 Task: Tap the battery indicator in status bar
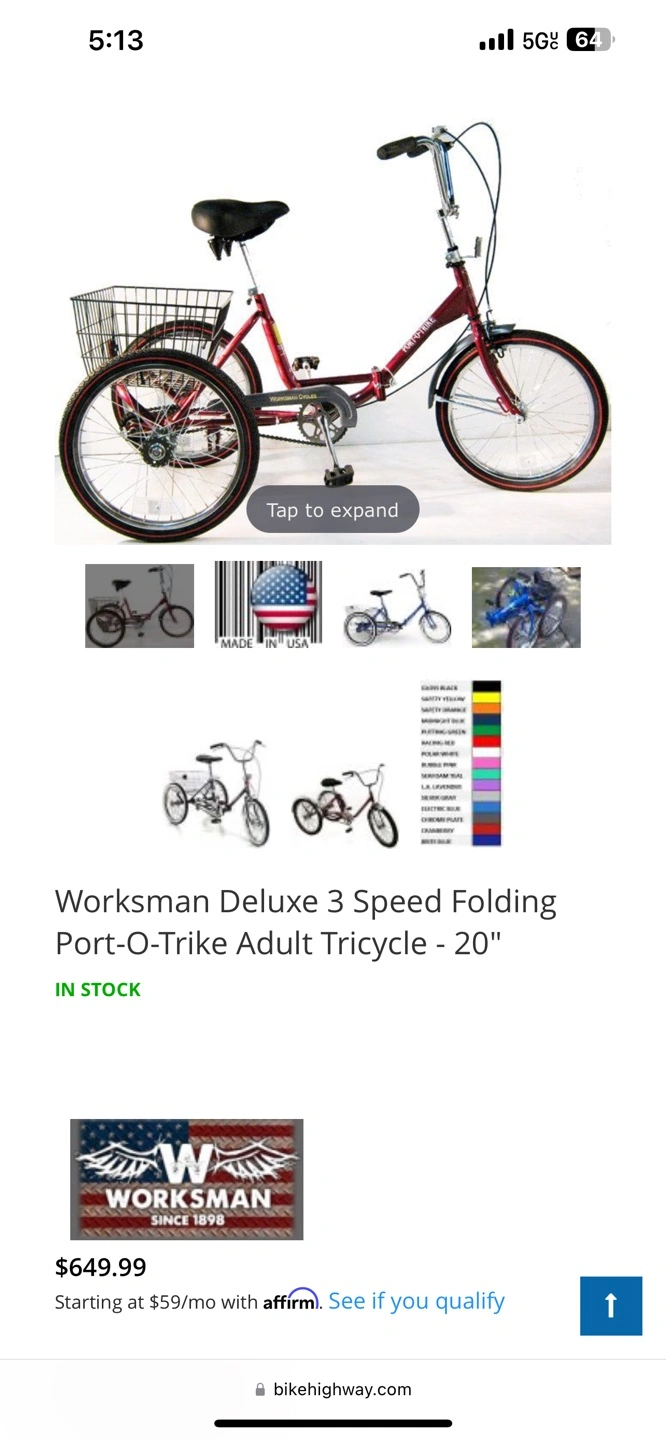590,40
